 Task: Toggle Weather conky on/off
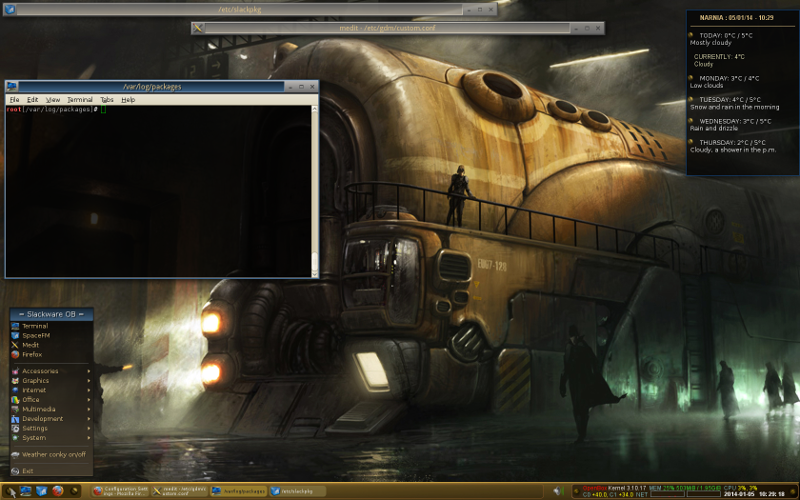51,455
